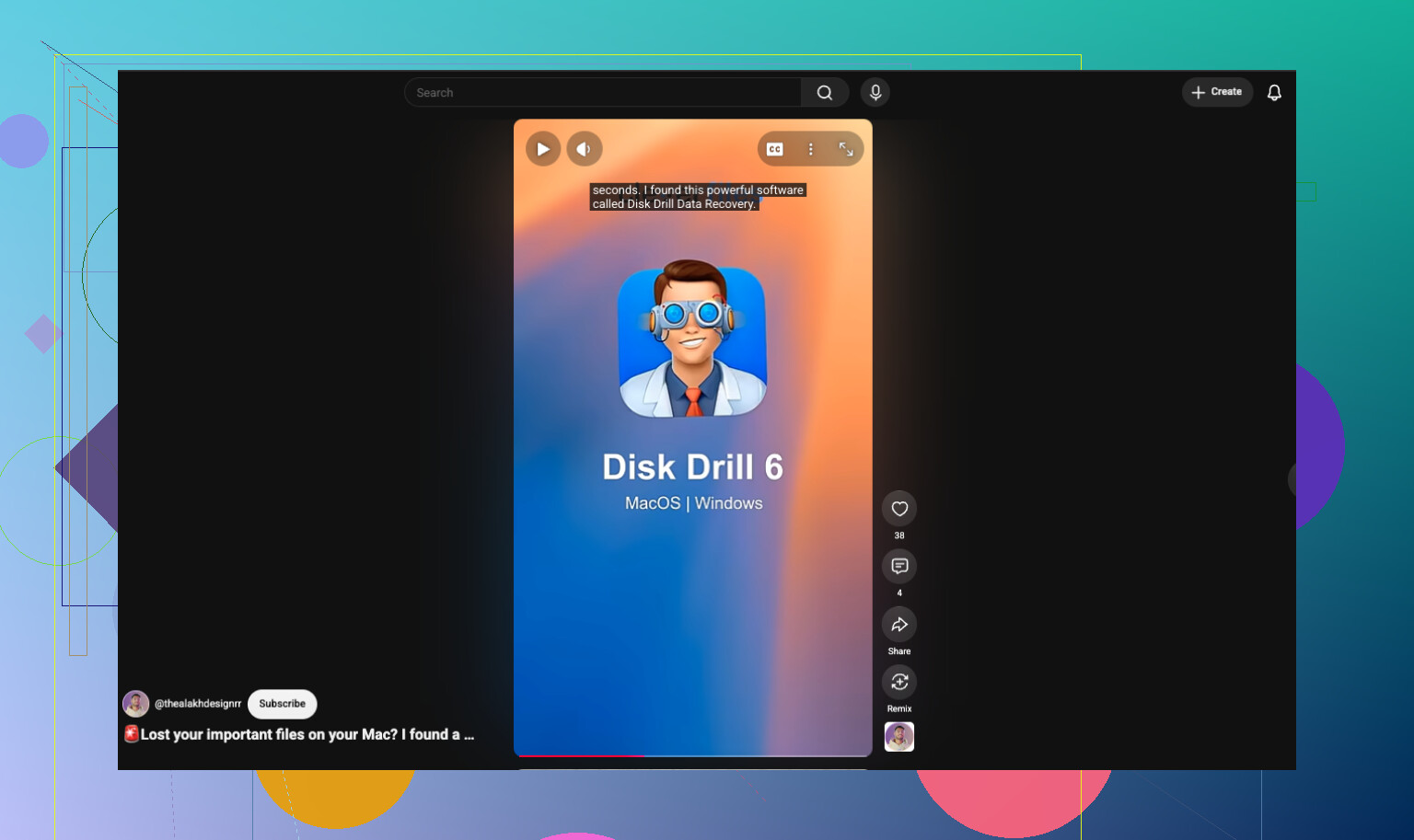The height and width of the screenshot is (840, 1414).
Task: Click inside the Search field
Action: point(603,92)
